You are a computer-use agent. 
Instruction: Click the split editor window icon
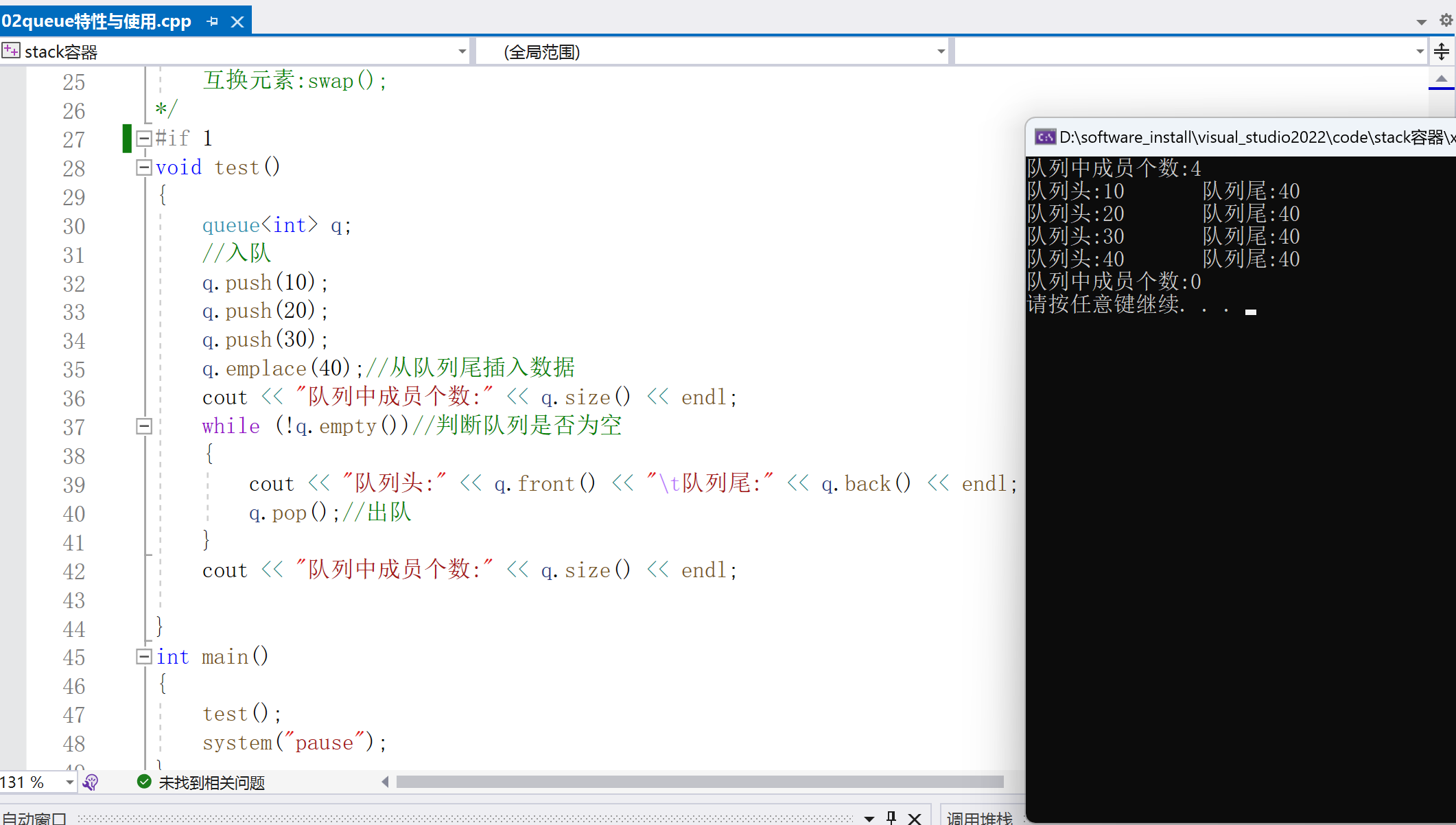(x=1442, y=51)
